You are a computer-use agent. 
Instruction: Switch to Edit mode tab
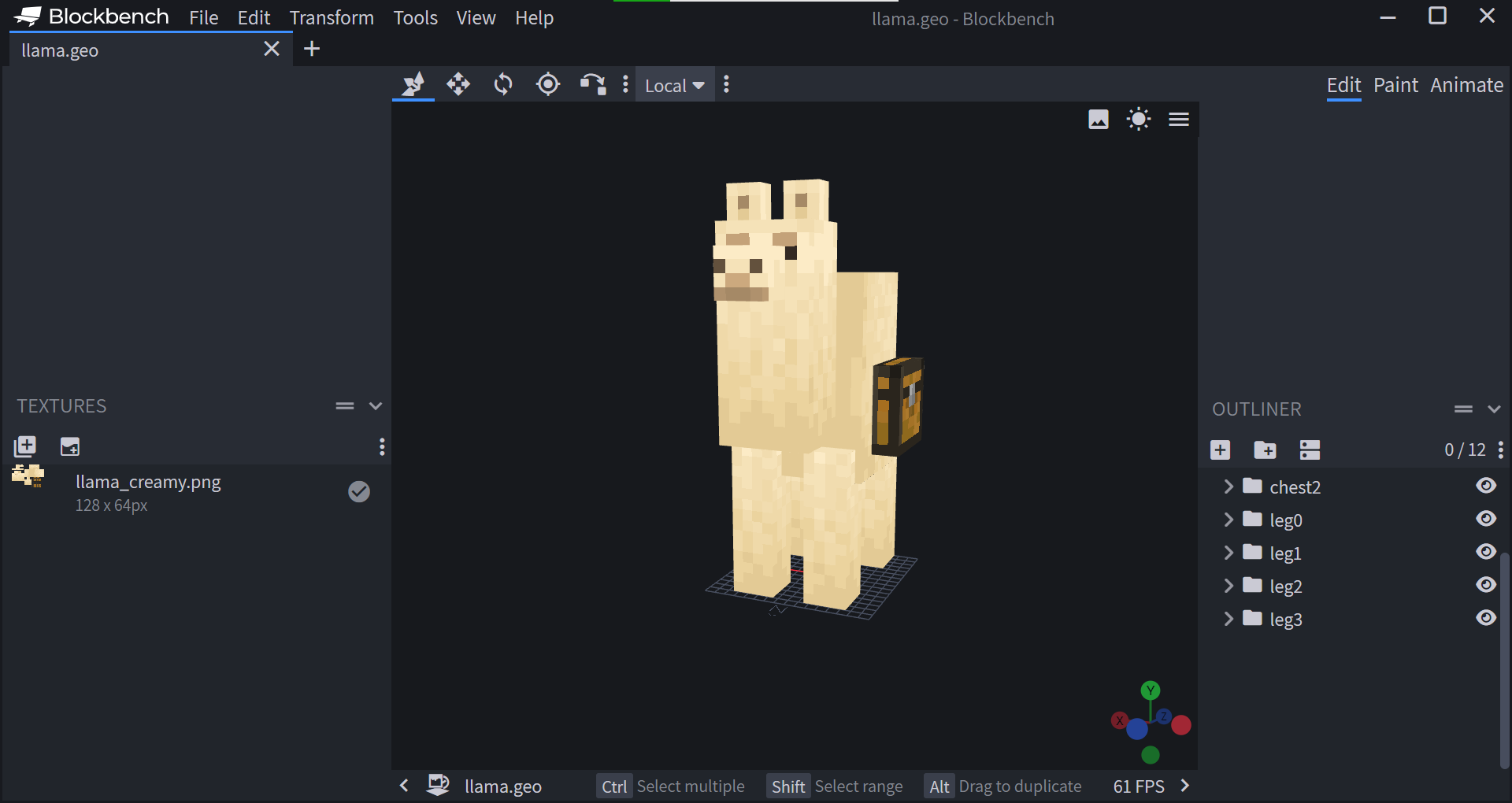tap(1343, 85)
